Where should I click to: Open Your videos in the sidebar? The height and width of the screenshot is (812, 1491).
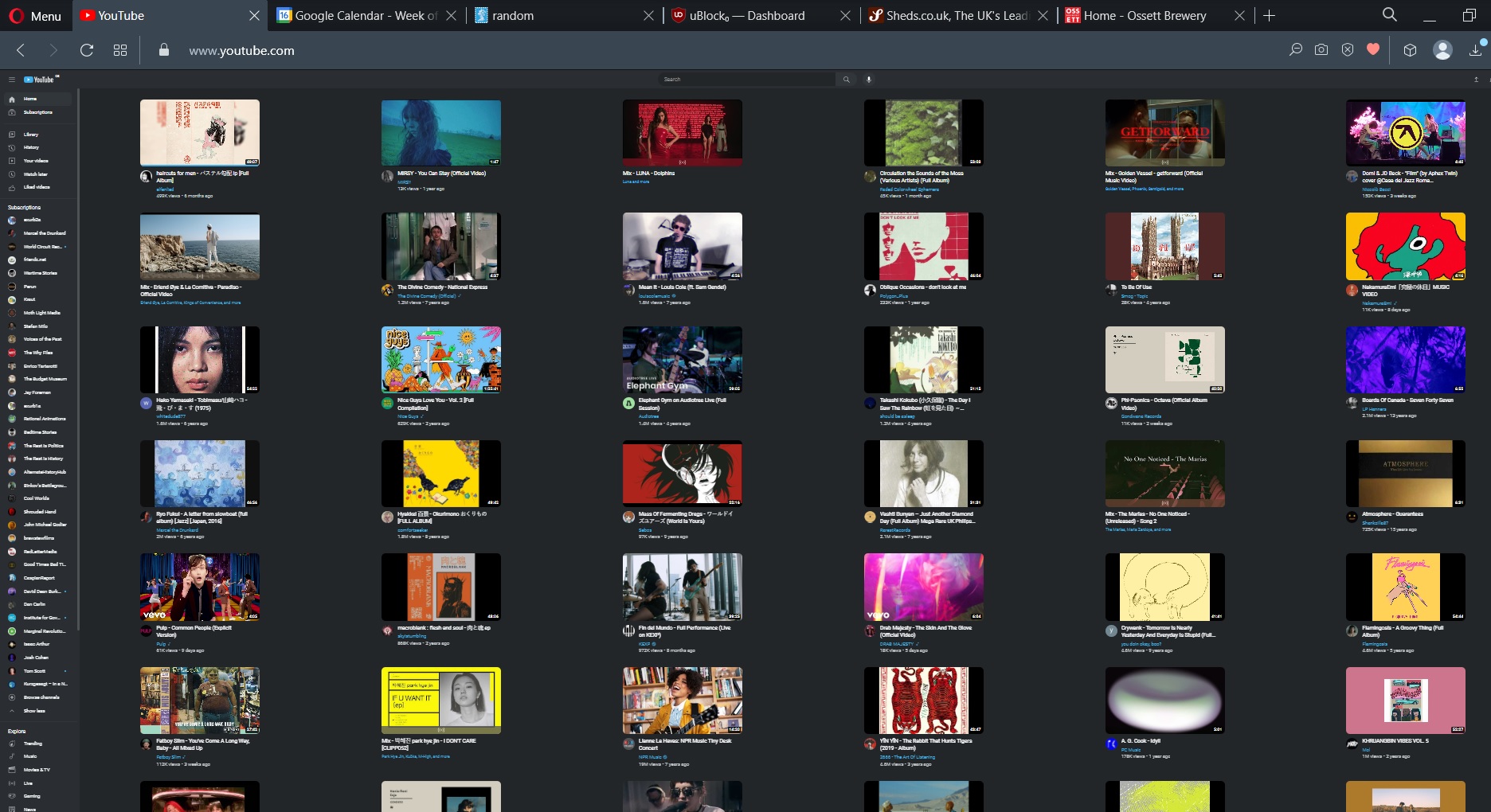point(39,161)
